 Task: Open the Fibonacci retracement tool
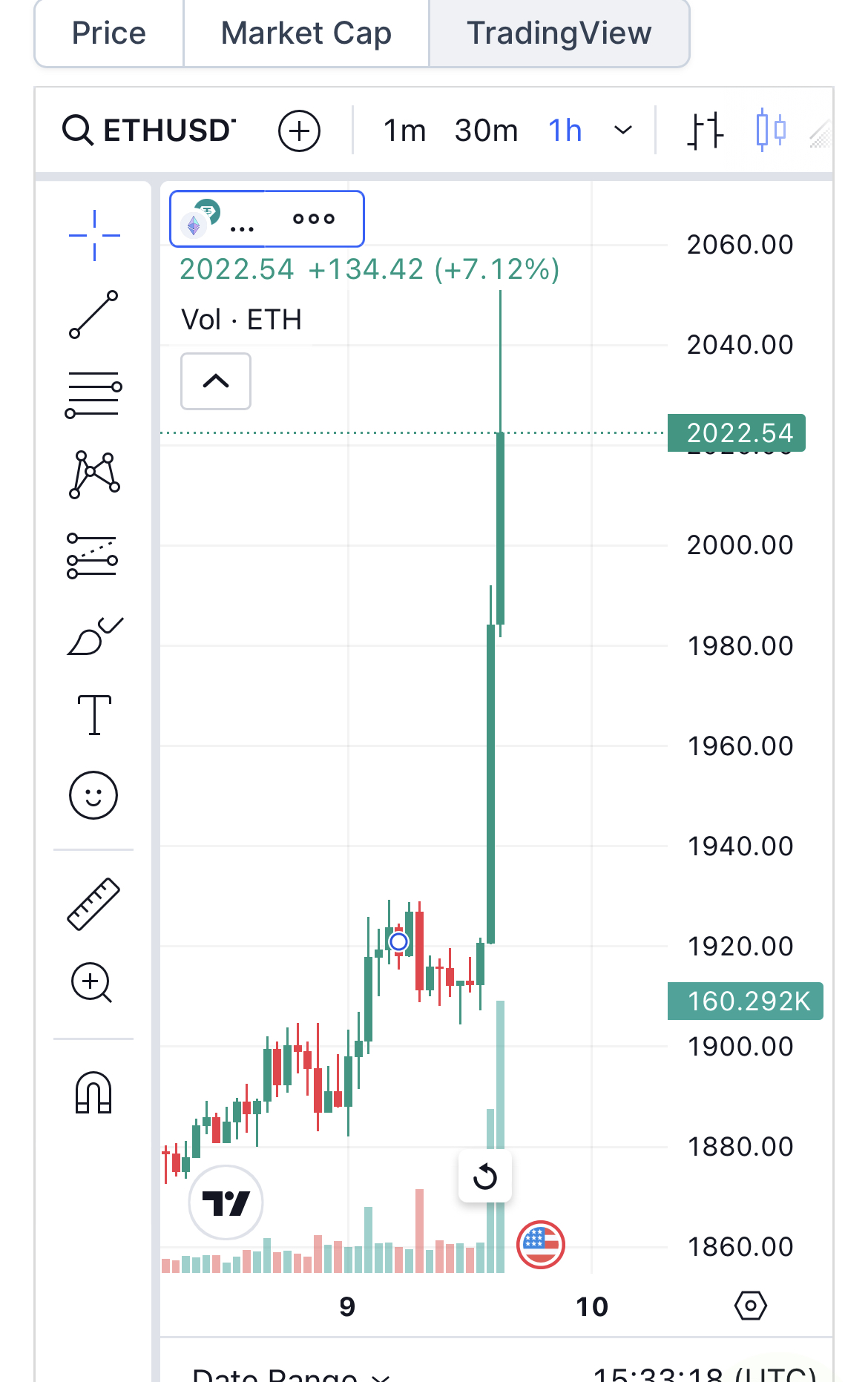coord(94,395)
